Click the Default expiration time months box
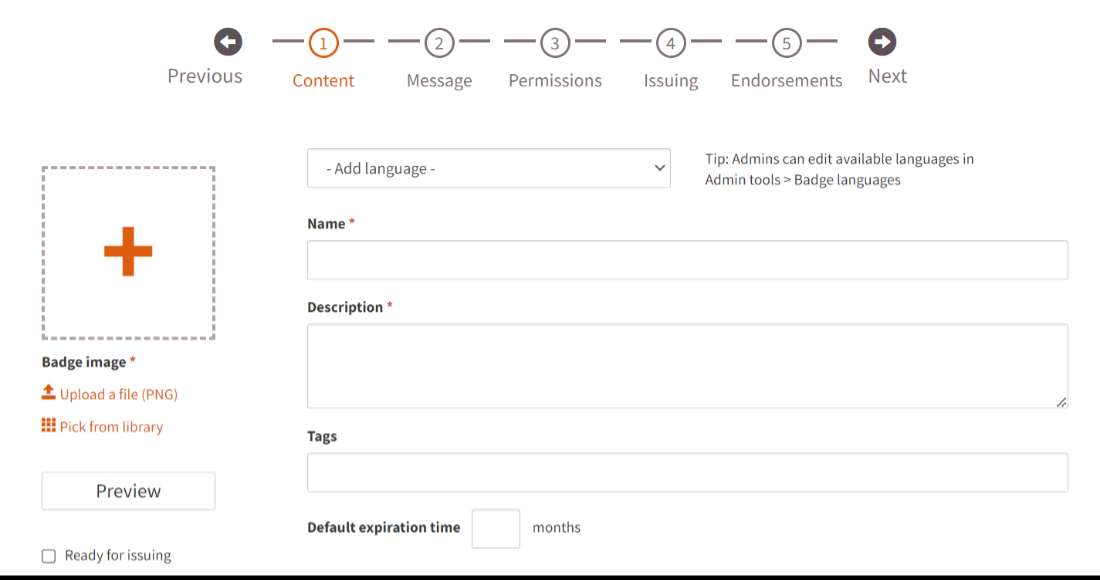This screenshot has height=580, width=1100. point(496,529)
